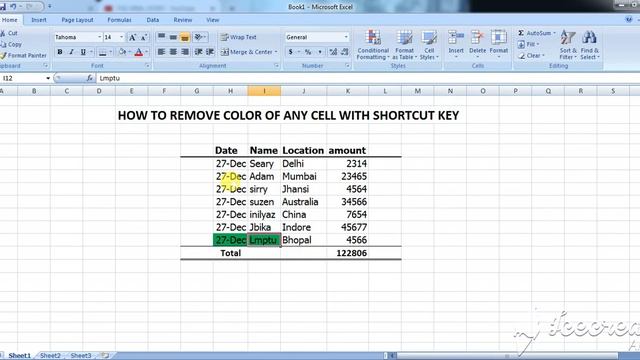Click the AutoSum button
The width and height of the screenshot is (640, 360).
[x=536, y=33]
